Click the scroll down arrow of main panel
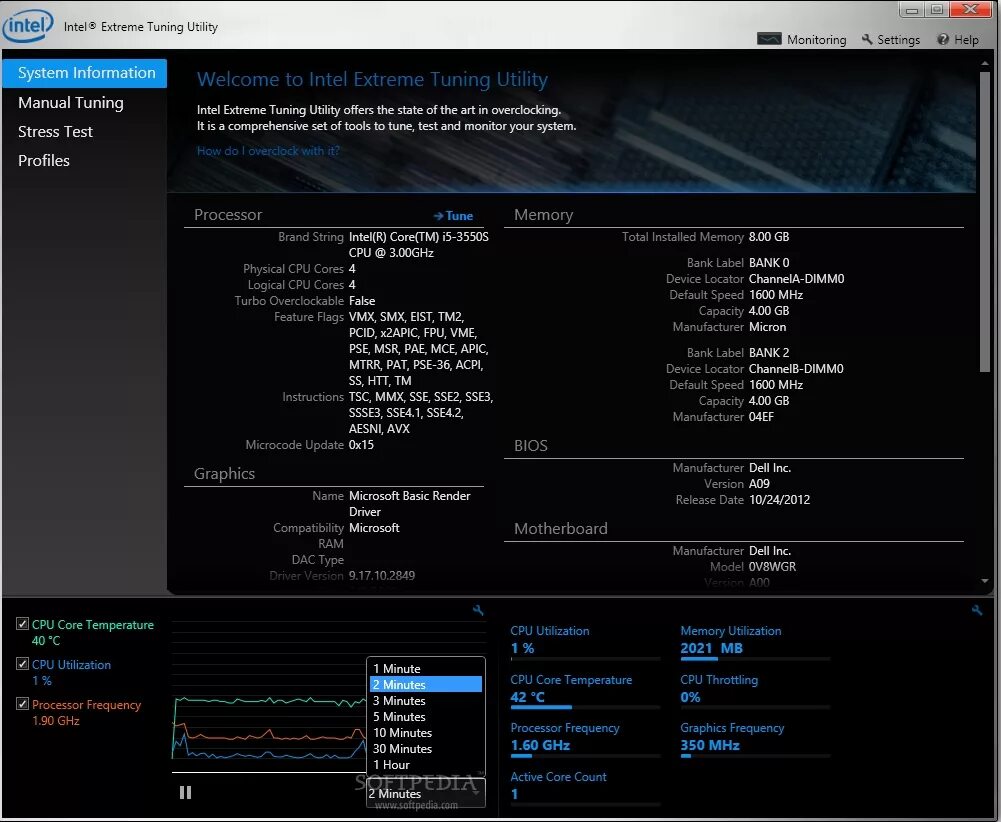 pos(985,581)
